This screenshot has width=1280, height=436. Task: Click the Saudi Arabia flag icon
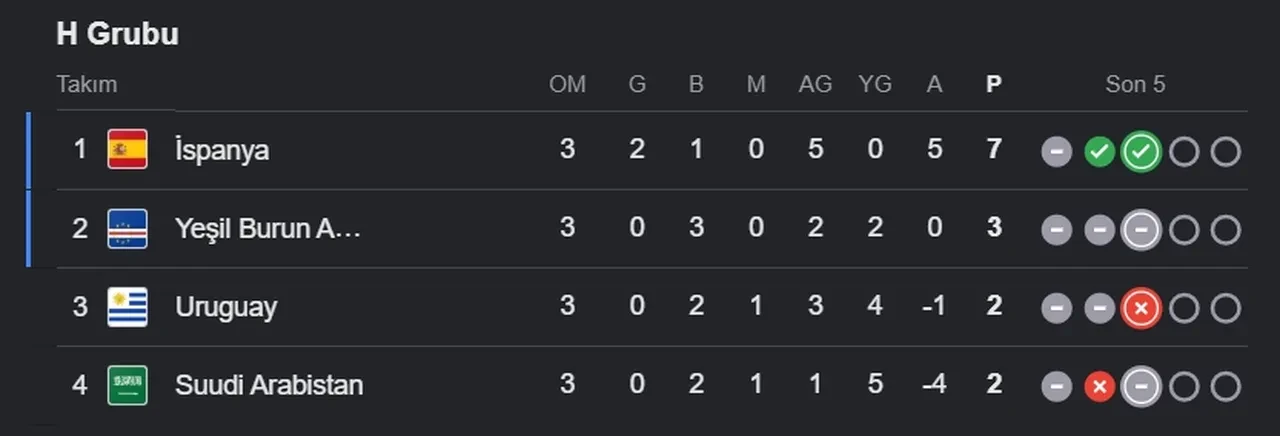point(127,385)
